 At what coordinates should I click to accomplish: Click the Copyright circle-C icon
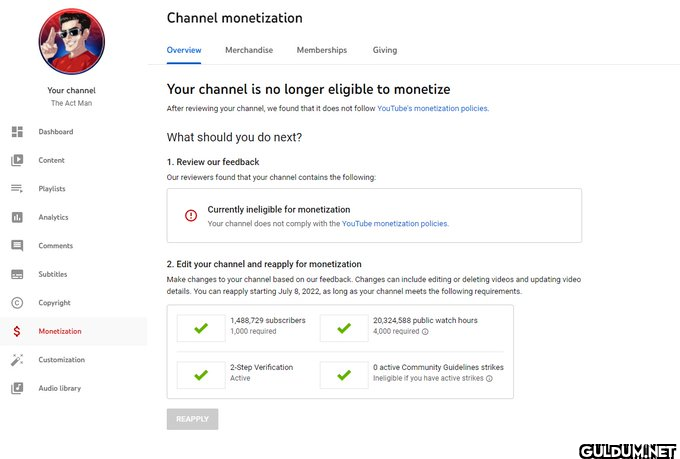pos(17,302)
